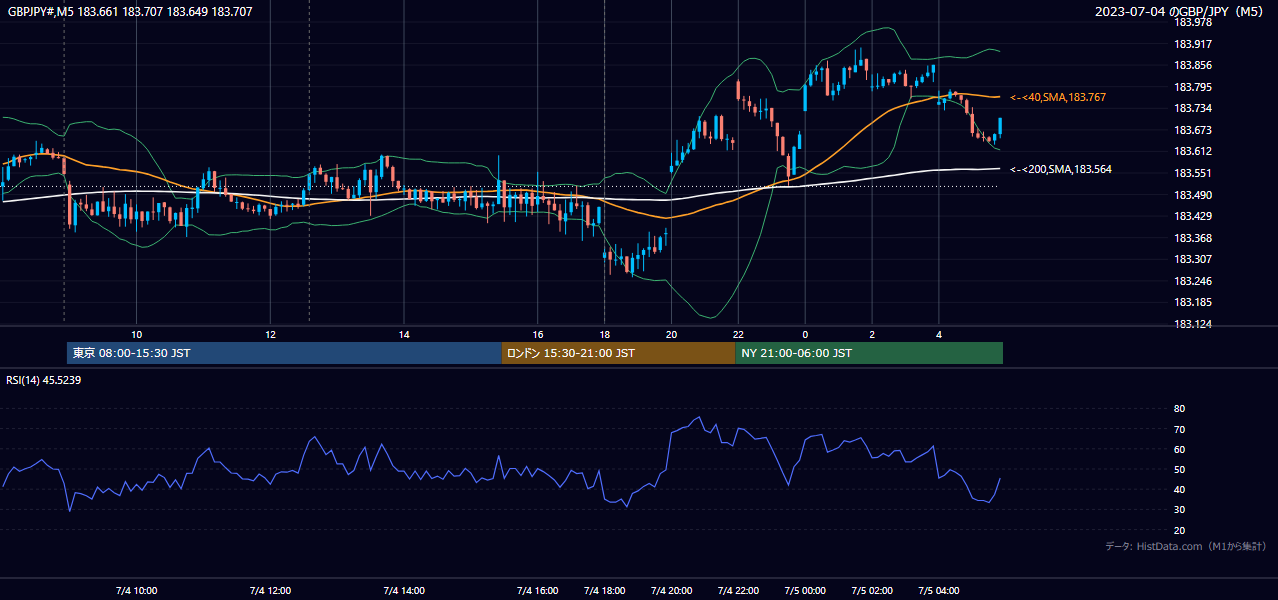Click the 7/5 02:00 date label

click(872, 591)
